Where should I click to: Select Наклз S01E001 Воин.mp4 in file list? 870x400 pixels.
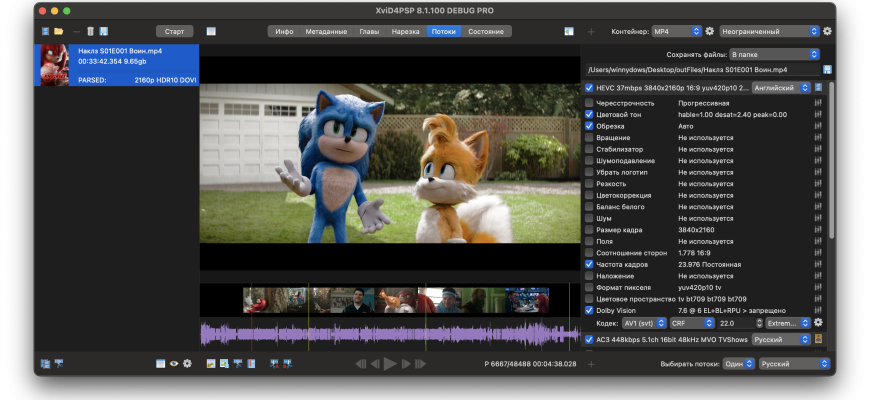click(117, 65)
